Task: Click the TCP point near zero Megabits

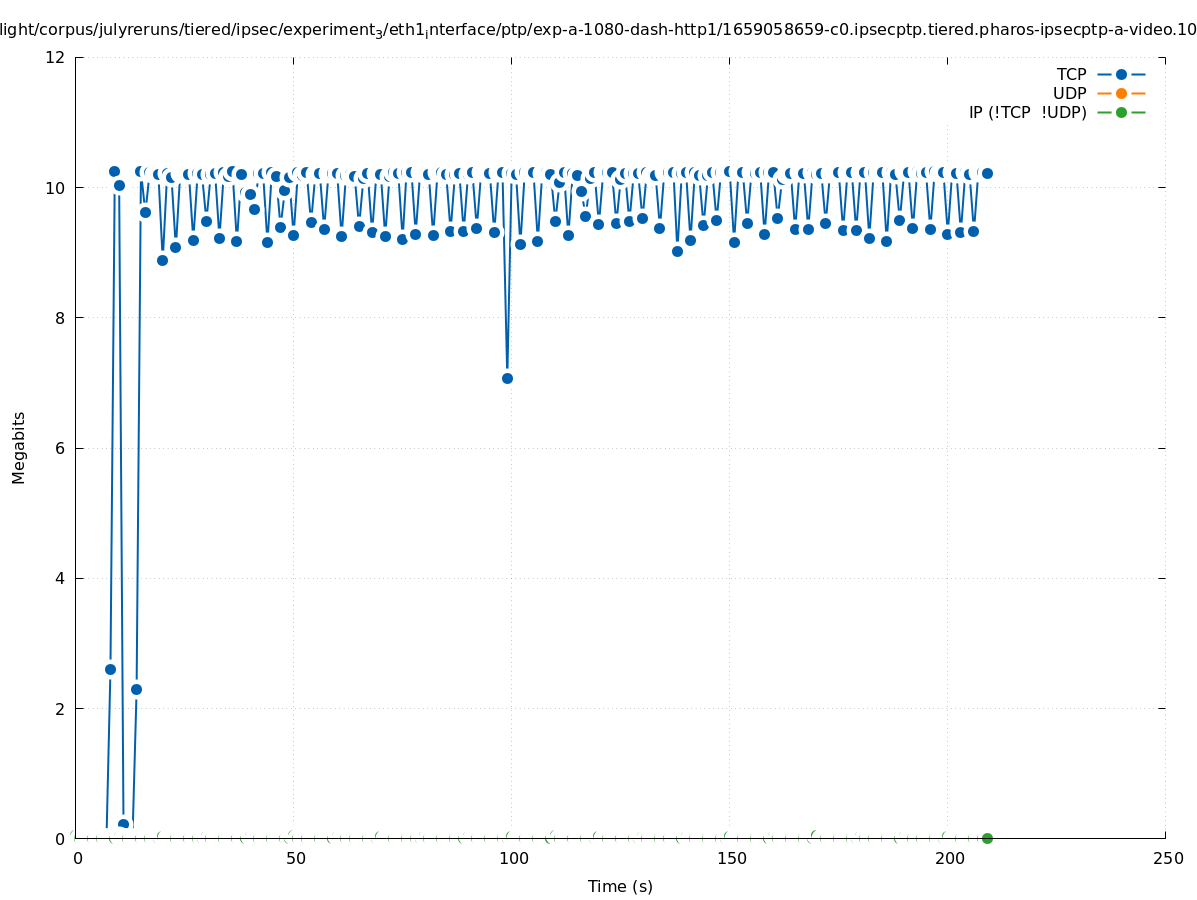Action: pyautogui.click(x=123, y=824)
